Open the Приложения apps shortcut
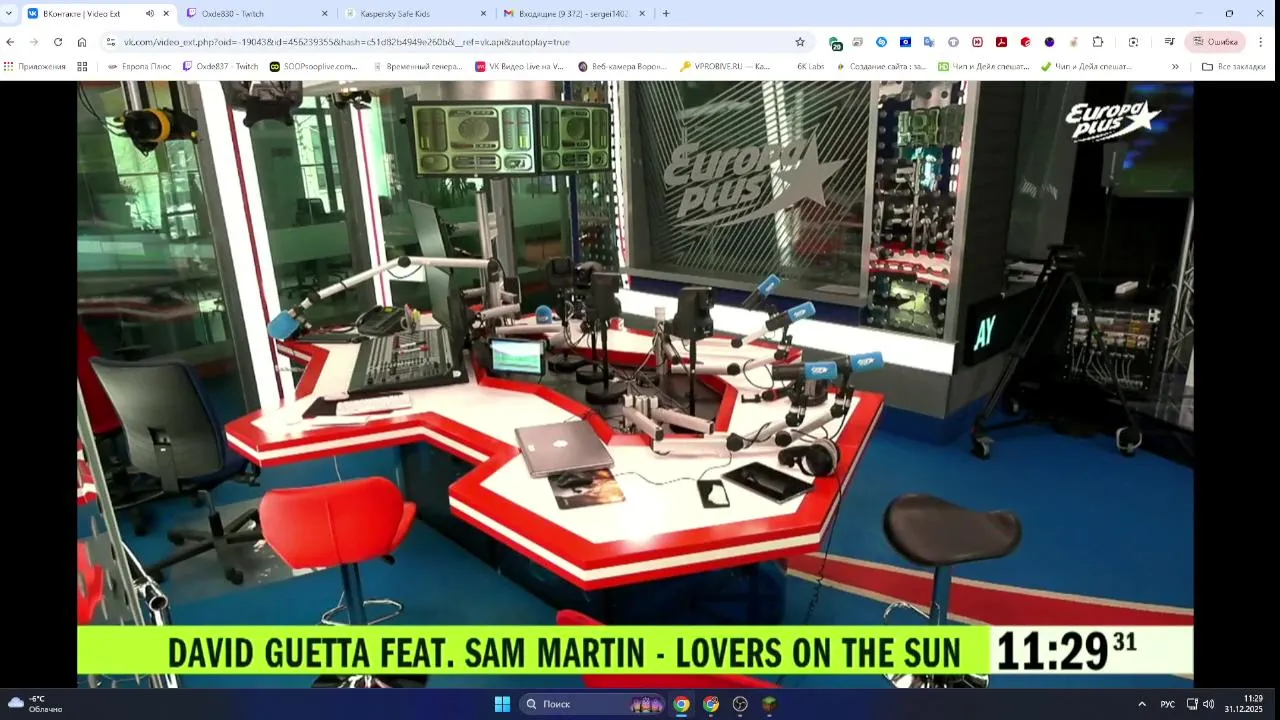This screenshot has height=720, width=1280. pyautogui.click(x=35, y=67)
